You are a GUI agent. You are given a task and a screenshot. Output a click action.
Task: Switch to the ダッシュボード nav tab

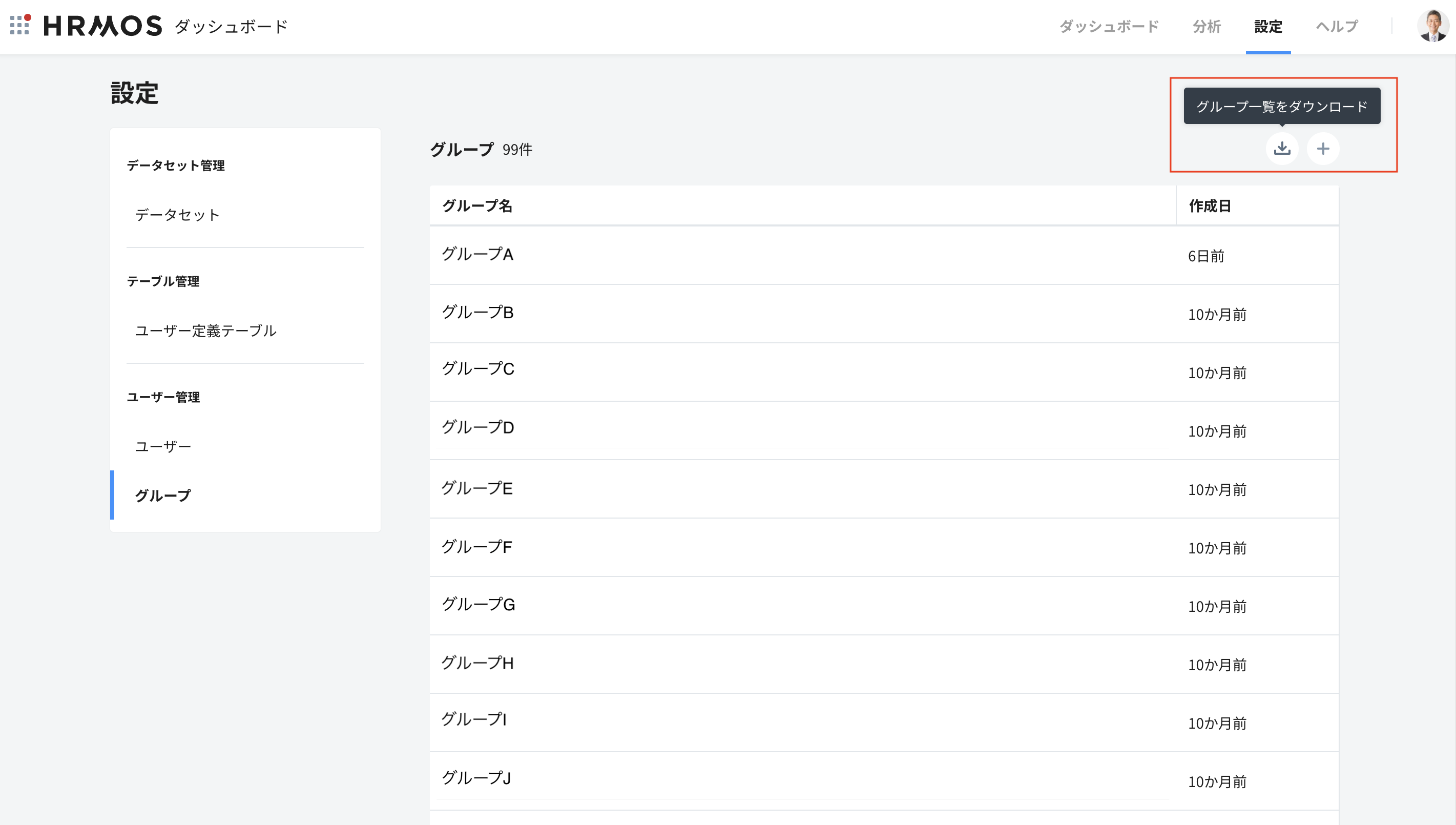pyautogui.click(x=1109, y=27)
